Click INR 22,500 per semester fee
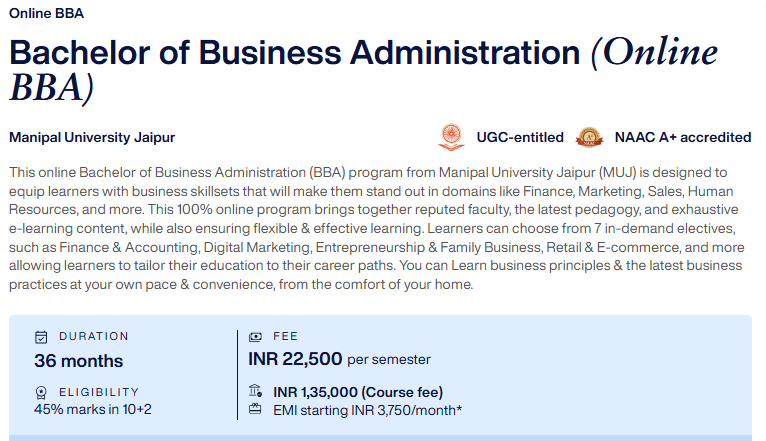The width and height of the screenshot is (766, 441). (x=340, y=359)
